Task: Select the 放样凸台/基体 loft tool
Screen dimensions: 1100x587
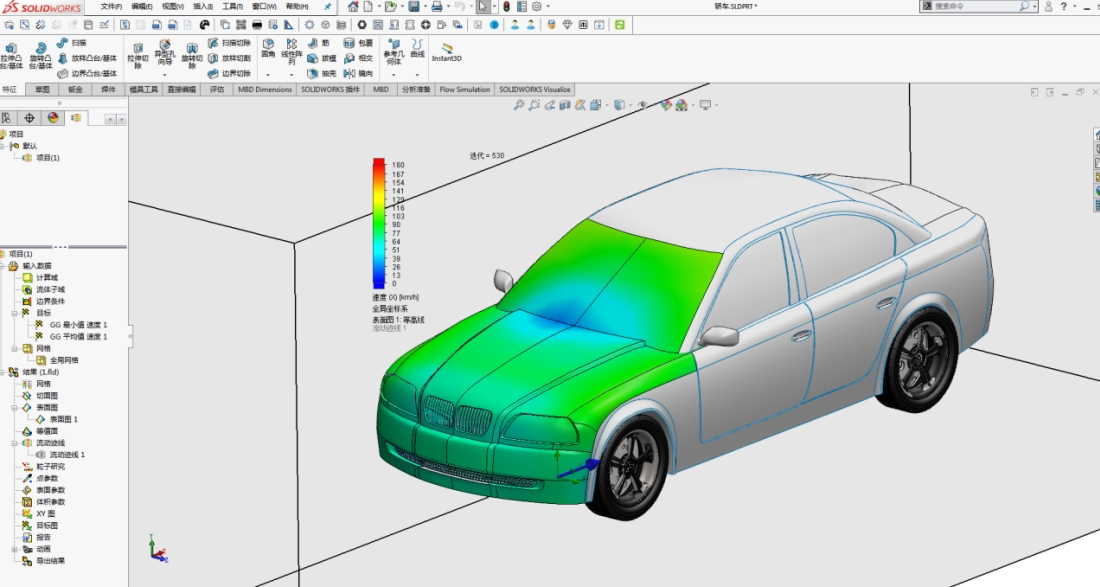Action: (x=87, y=58)
